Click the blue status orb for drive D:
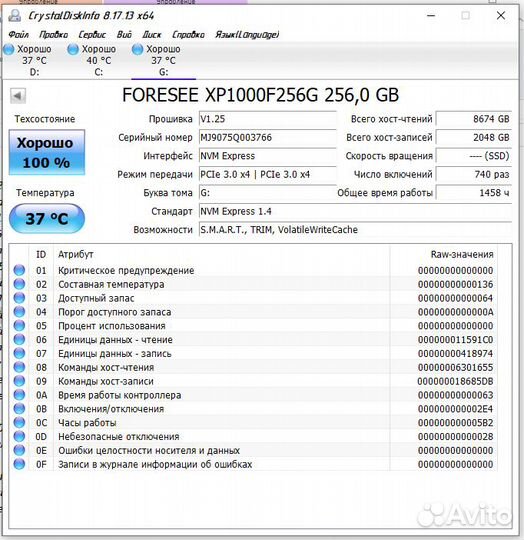The width and height of the screenshot is (524, 540). tap(9, 49)
